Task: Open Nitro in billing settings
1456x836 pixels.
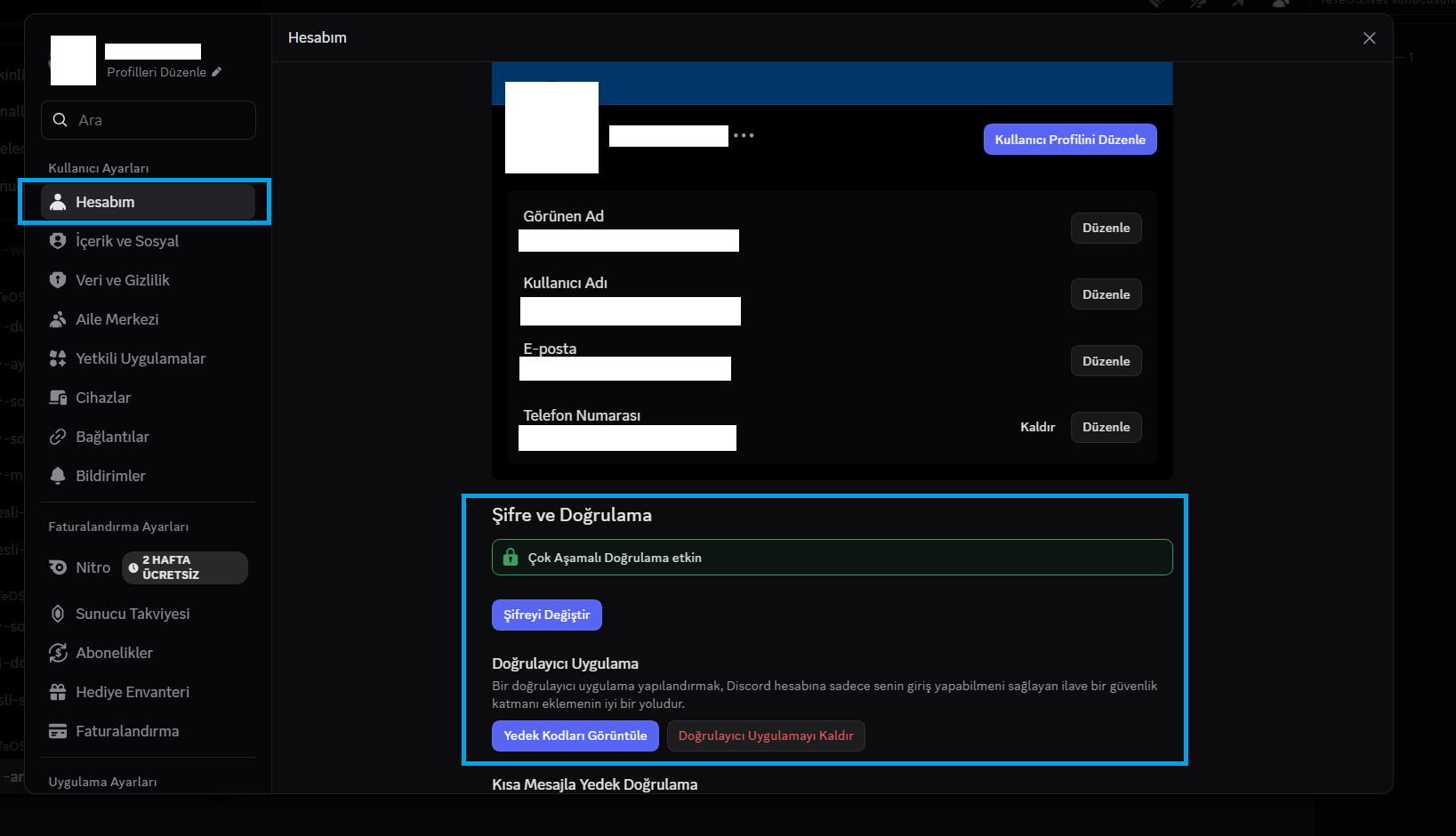Action: pos(148,567)
